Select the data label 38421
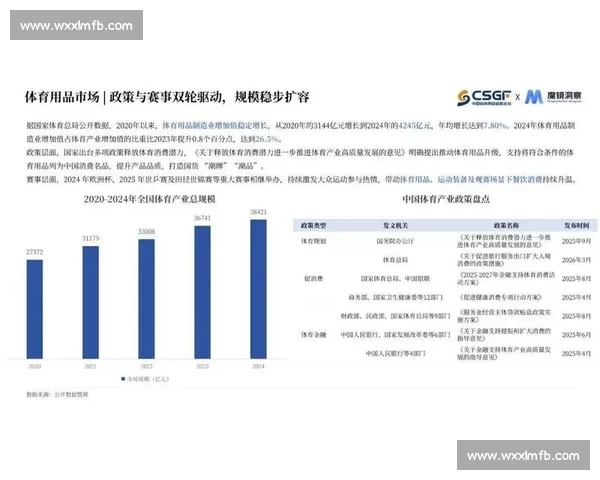The width and height of the screenshot is (600, 480). coord(258,212)
